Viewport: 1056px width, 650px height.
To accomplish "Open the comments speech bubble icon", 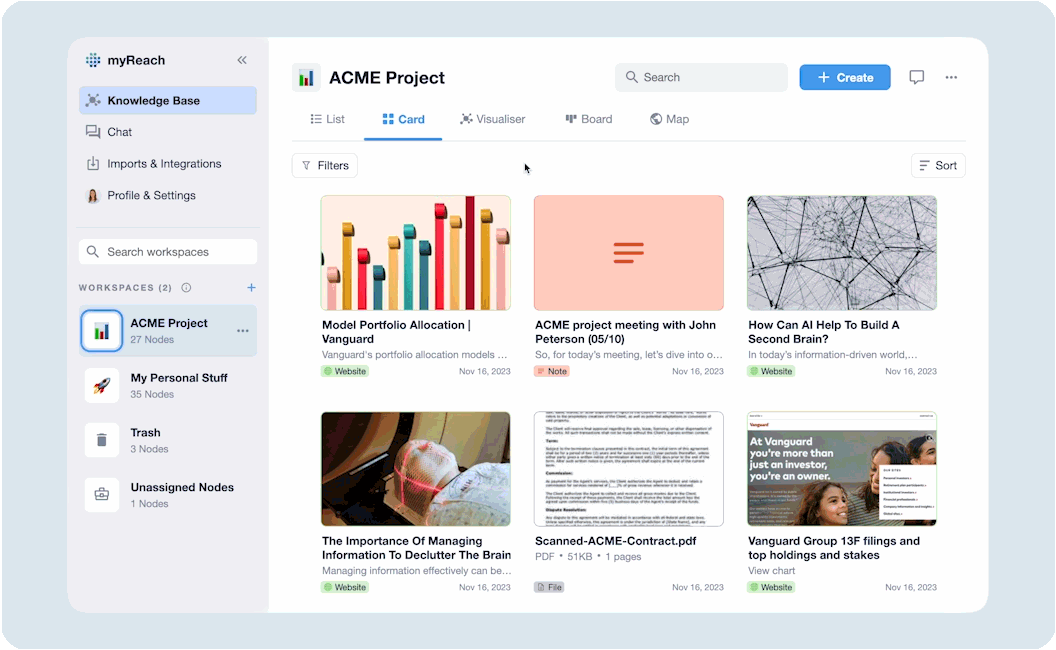I will [x=916, y=77].
